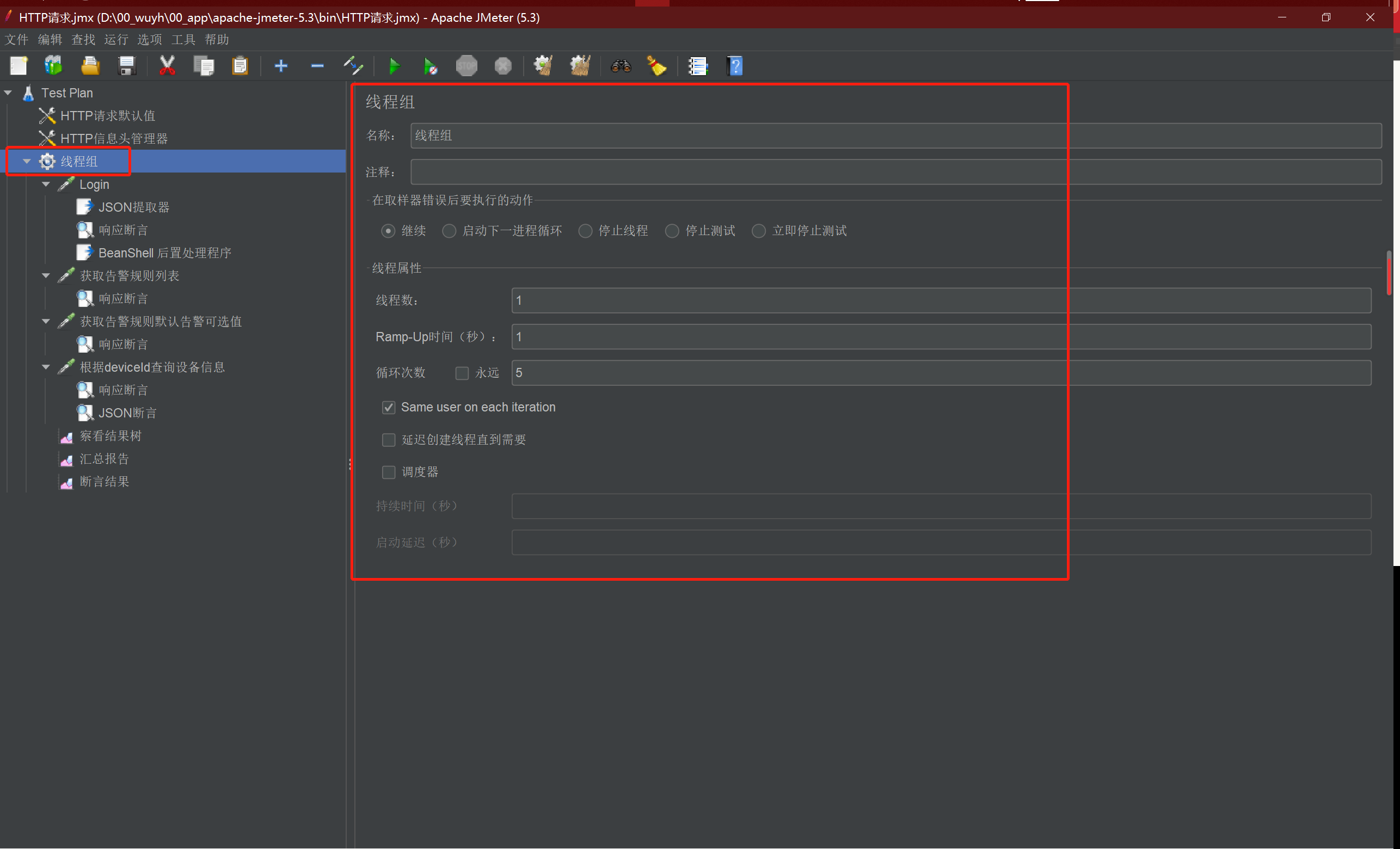Open the Templates icon in toolbar

coord(53,66)
